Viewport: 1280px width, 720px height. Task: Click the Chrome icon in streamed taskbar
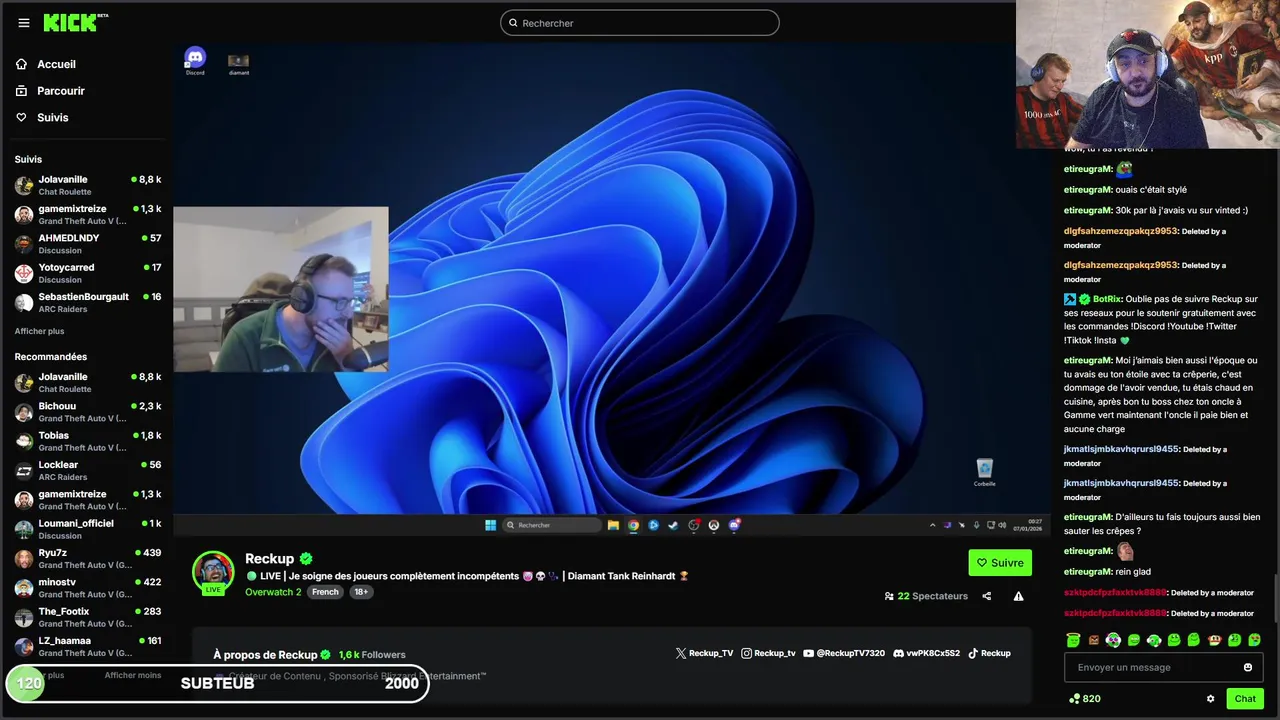pos(633,525)
